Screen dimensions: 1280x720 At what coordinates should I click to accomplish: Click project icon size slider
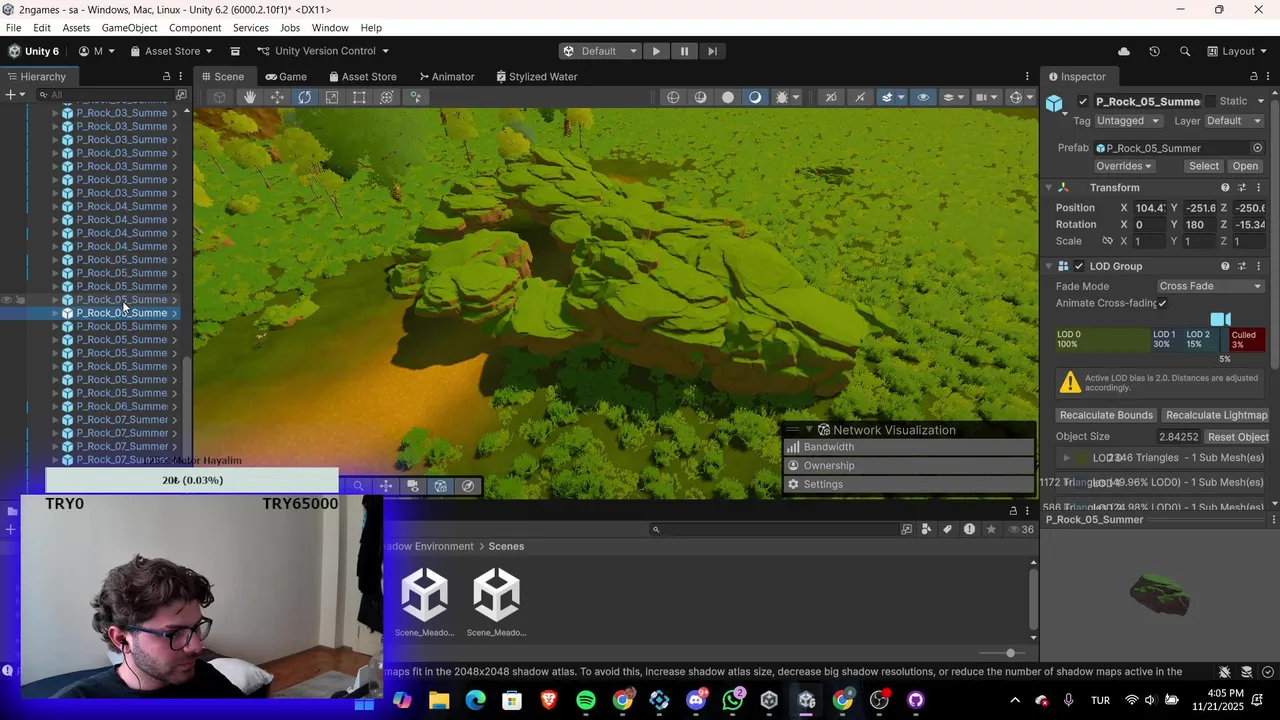(x=1003, y=653)
